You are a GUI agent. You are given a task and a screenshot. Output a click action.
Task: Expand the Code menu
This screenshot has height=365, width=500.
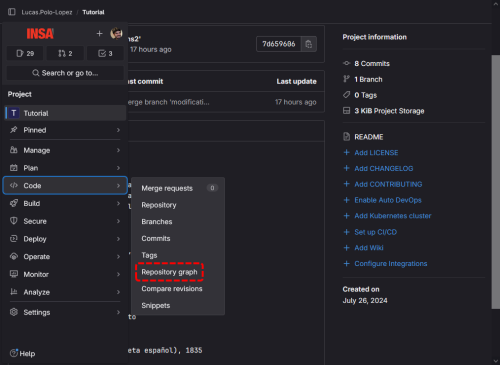(65, 185)
